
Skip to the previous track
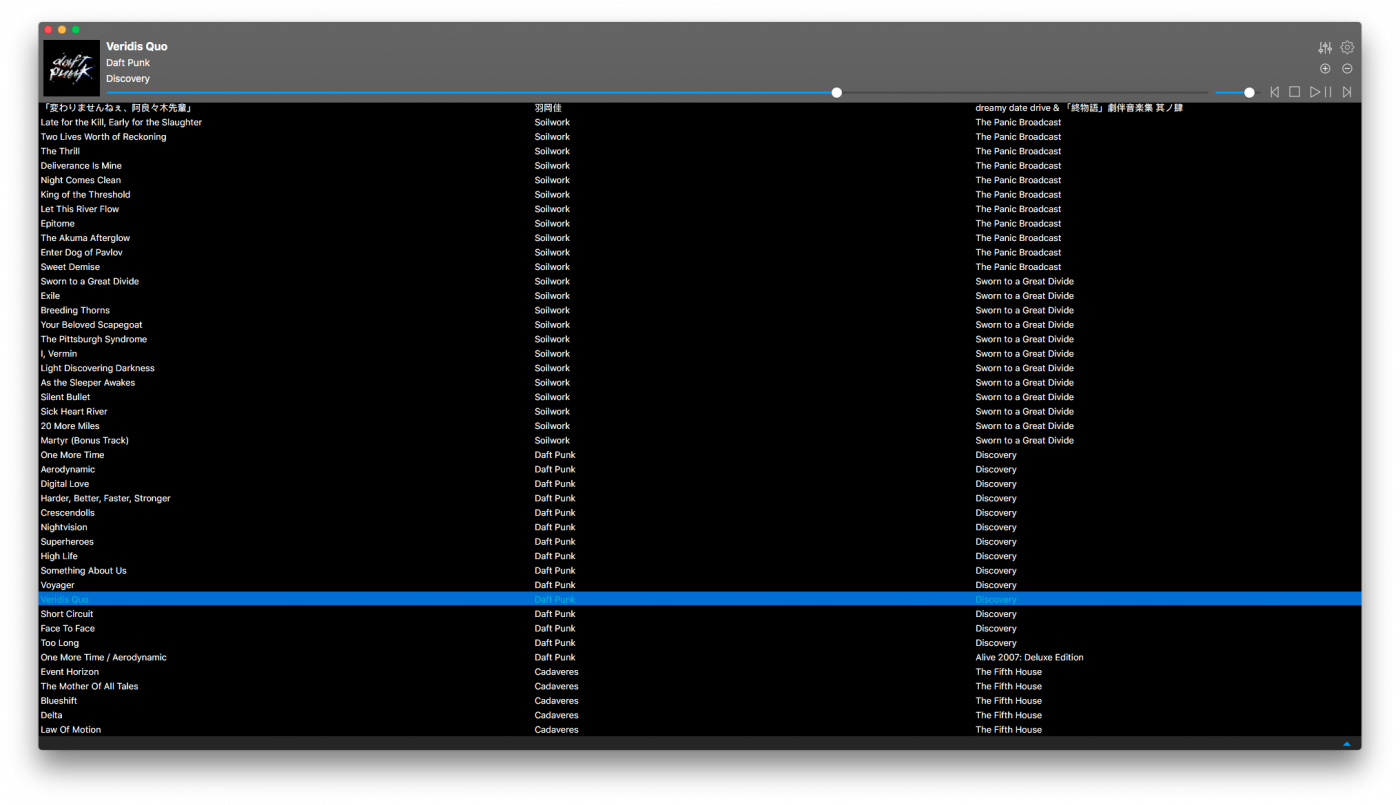point(1275,92)
